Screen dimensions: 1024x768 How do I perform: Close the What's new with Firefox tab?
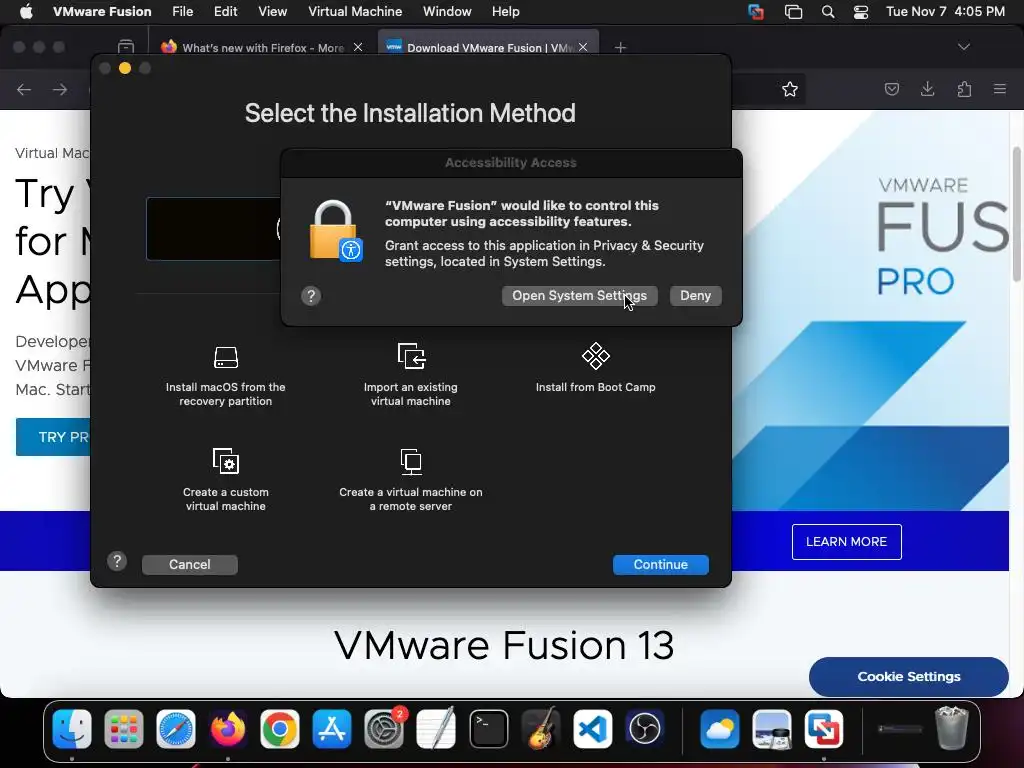(x=358, y=47)
